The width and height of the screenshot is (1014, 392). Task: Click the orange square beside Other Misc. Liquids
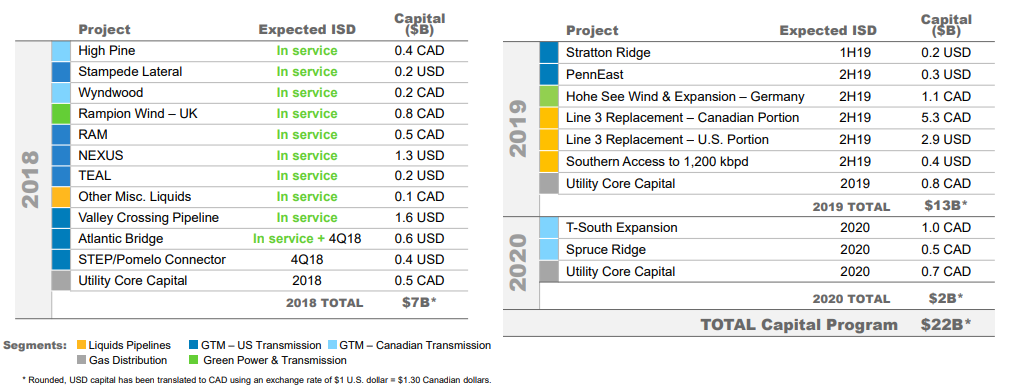point(61,197)
